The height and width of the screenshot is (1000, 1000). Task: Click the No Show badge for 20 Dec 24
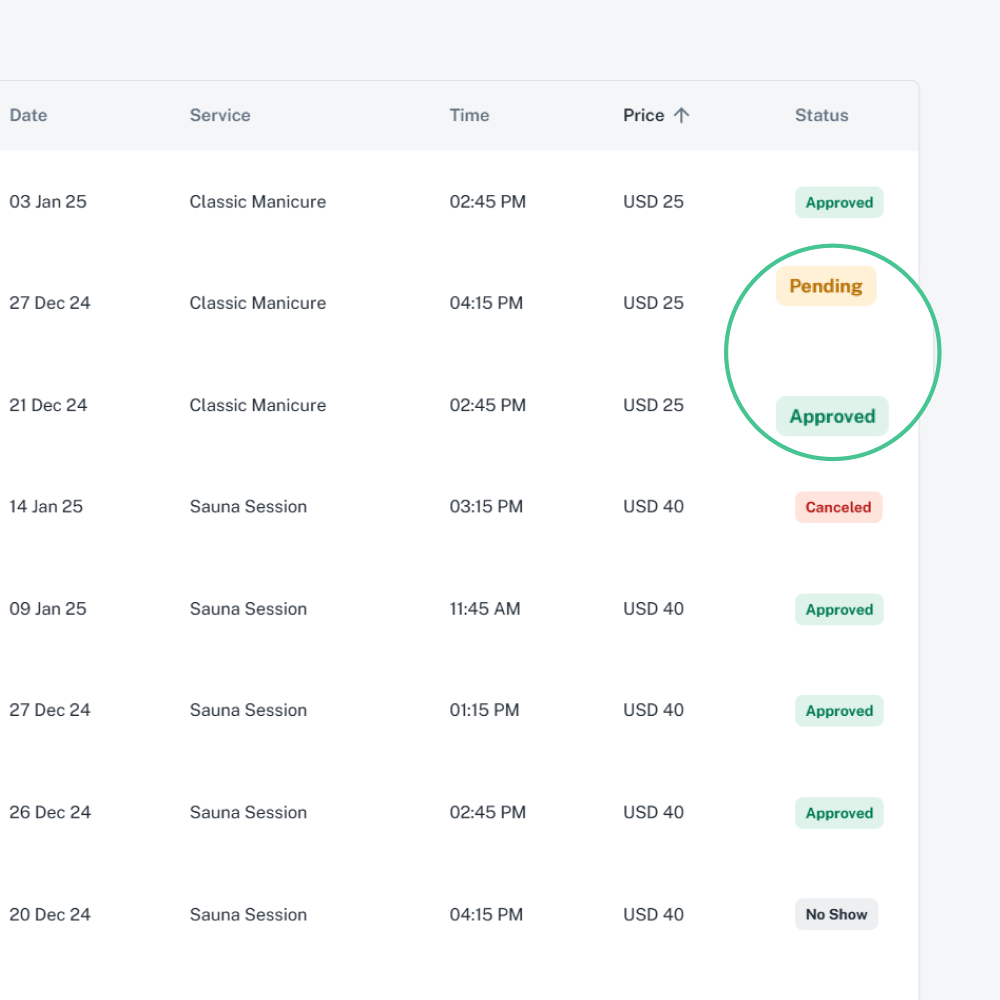pos(836,914)
